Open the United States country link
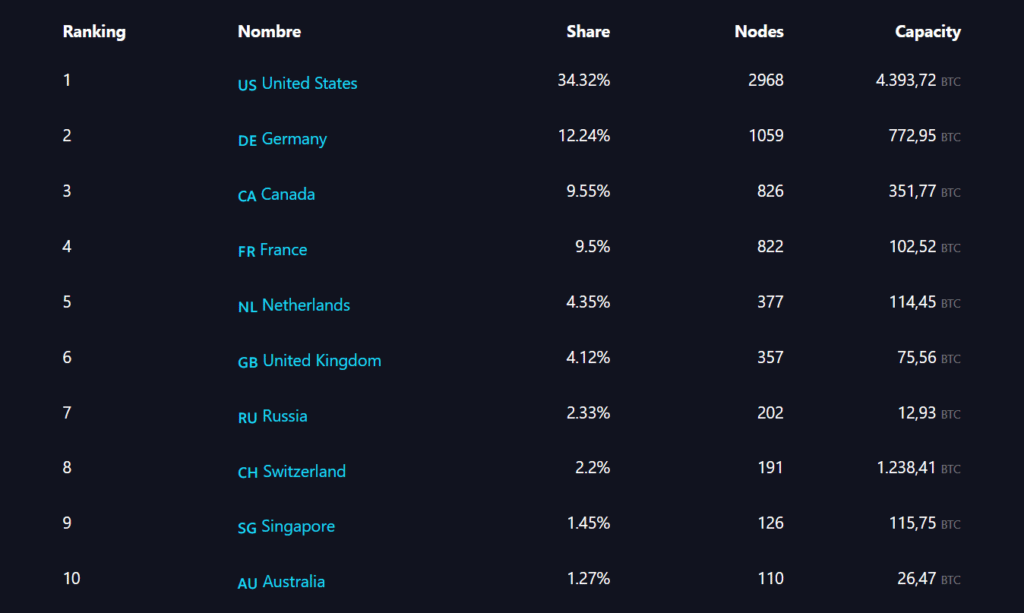1024x613 pixels. pos(310,84)
